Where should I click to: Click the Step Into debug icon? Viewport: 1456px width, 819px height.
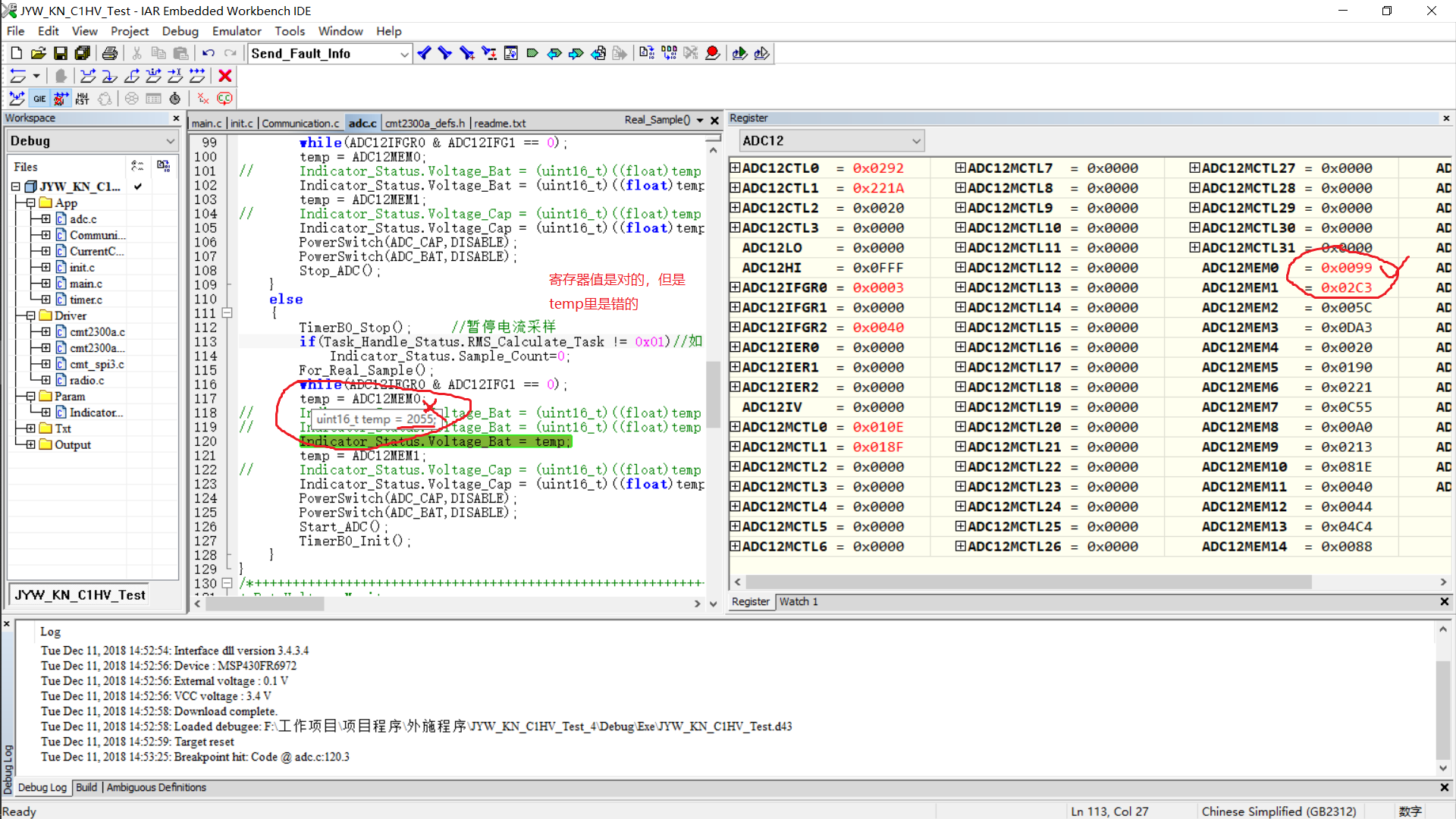(110, 76)
